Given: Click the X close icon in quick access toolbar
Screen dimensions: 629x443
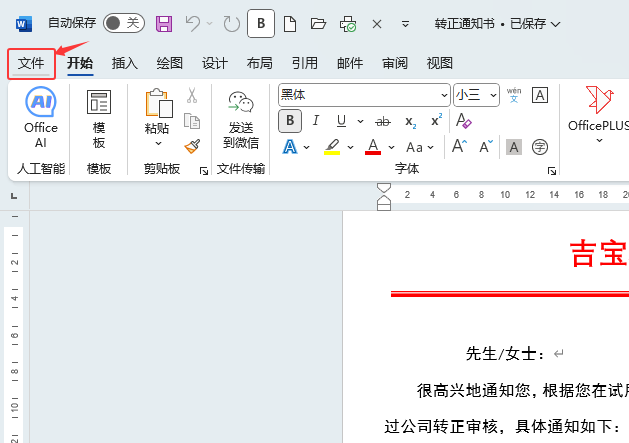Looking at the screenshot, I should 377,24.
